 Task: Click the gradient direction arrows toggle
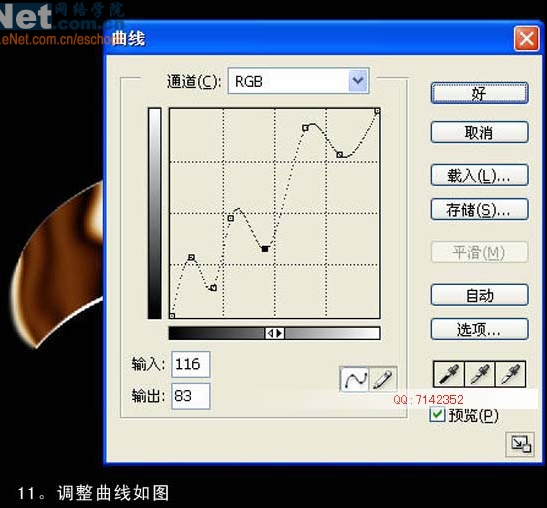pyautogui.click(x=275, y=333)
